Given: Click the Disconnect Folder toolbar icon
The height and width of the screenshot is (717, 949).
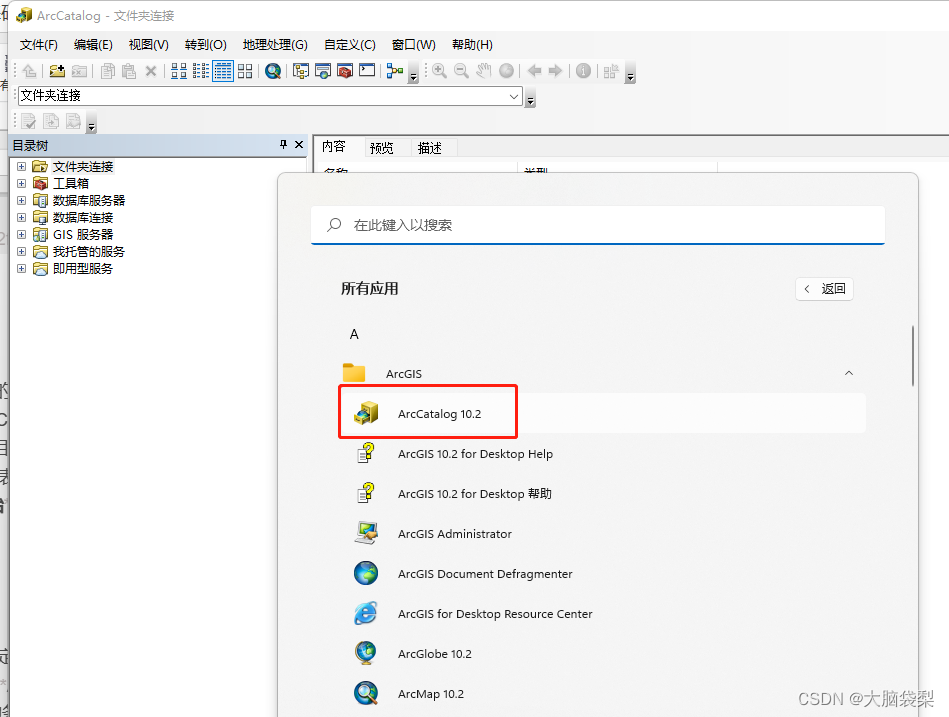Looking at the screenshot, I should coord(79,71).
